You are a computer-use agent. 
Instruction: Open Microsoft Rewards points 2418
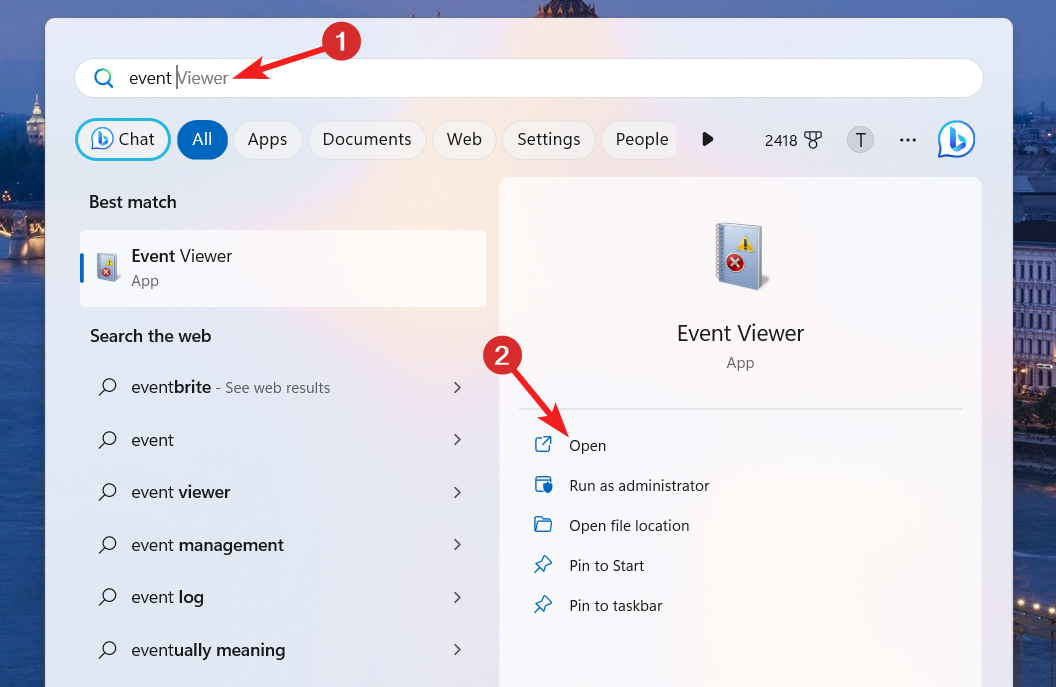point(793,140)
